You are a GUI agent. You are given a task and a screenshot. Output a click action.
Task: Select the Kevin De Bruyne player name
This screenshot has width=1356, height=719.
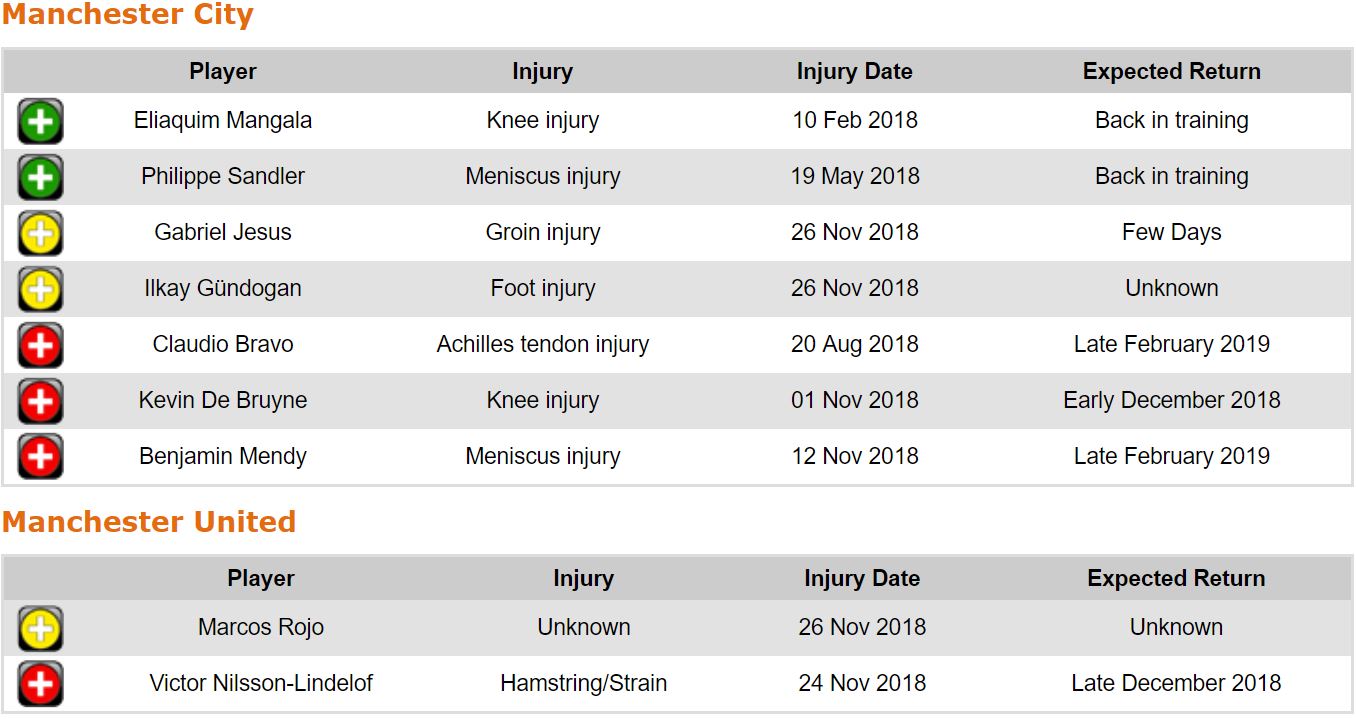(223, 401)
